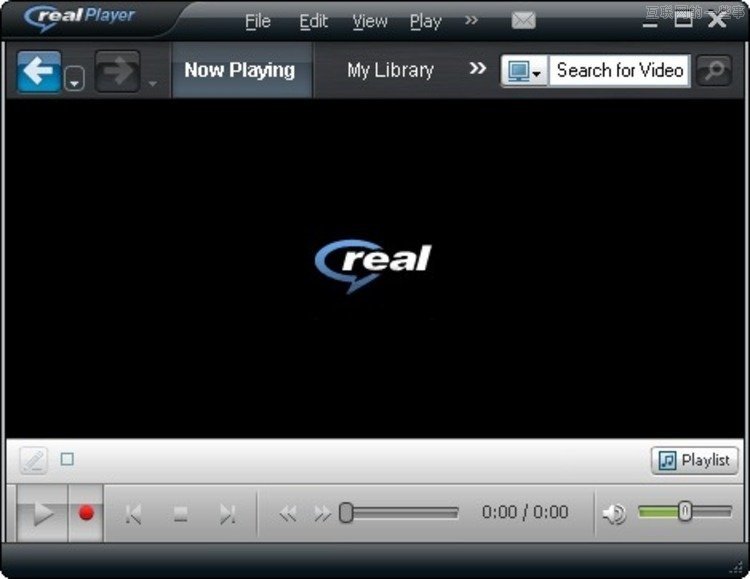Viewport: 750px width, 579px height.
Task: Click the Fast Forward button
Action: [321, 514]
